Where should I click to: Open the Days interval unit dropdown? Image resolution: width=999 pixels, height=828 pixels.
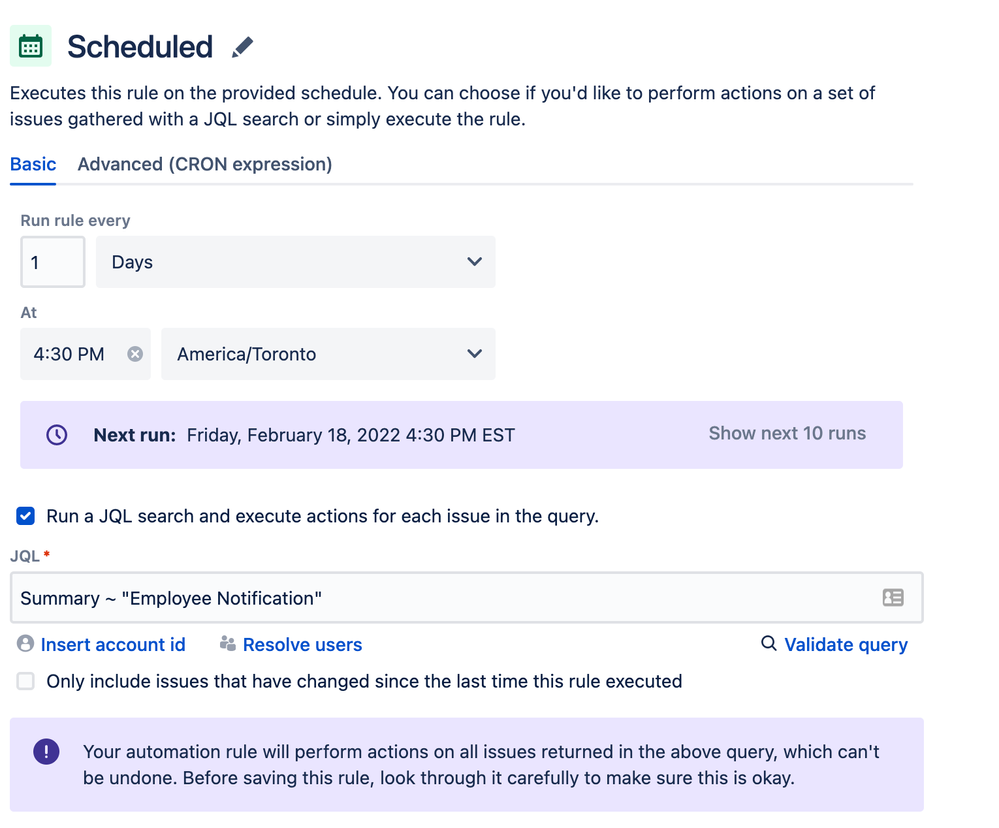click(295, 262)
